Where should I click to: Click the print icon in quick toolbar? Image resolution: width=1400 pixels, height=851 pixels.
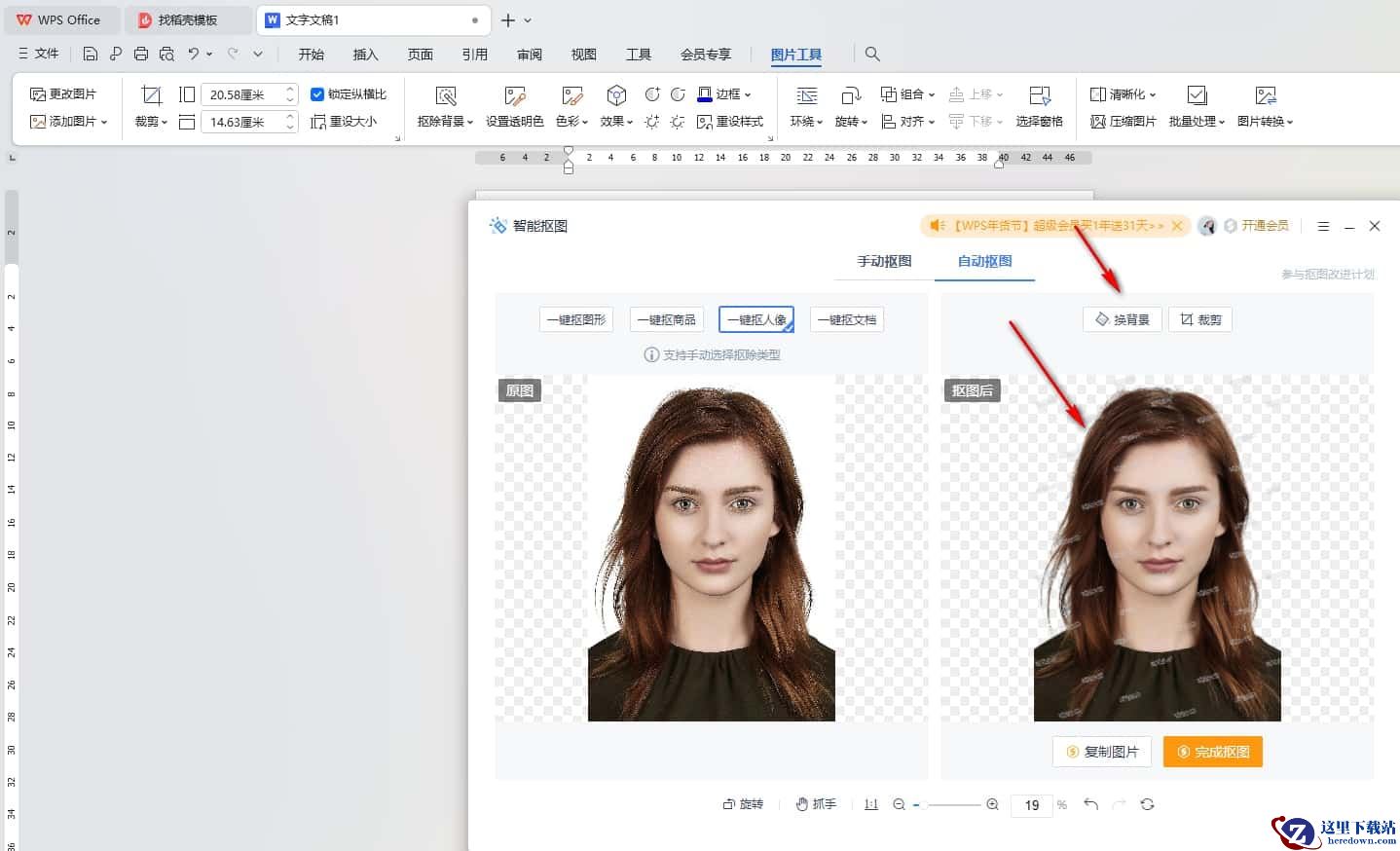tap(141, 54)
